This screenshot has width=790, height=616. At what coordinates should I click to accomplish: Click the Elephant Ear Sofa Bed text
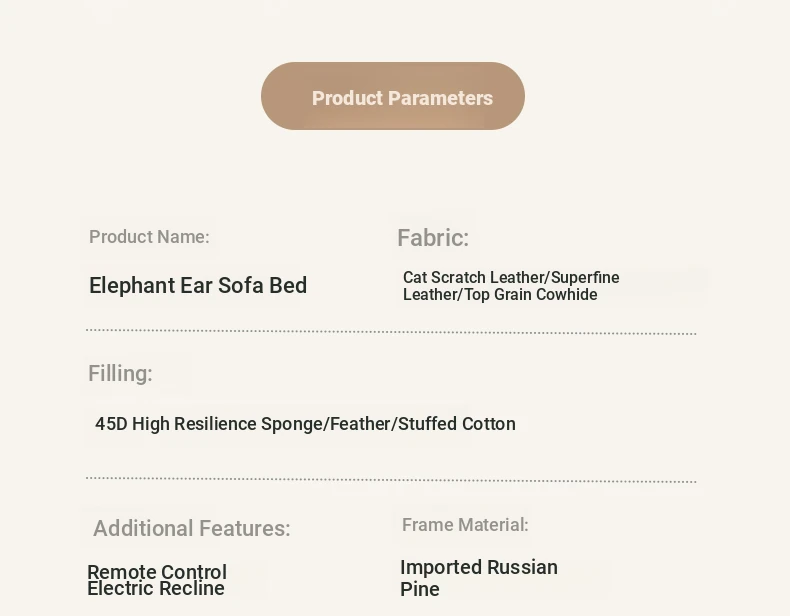198,286
